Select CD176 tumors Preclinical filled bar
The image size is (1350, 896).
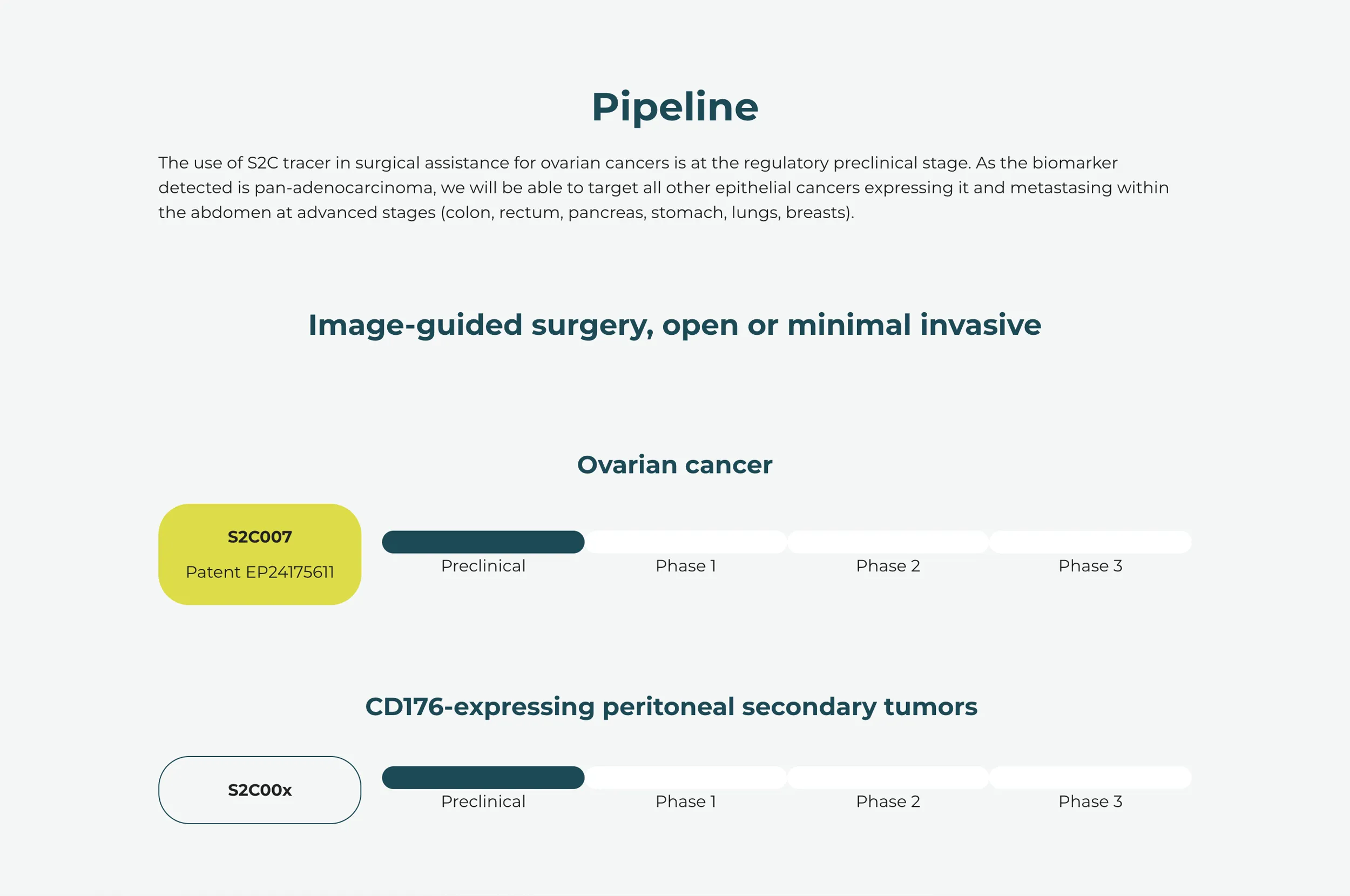point(483,778)
